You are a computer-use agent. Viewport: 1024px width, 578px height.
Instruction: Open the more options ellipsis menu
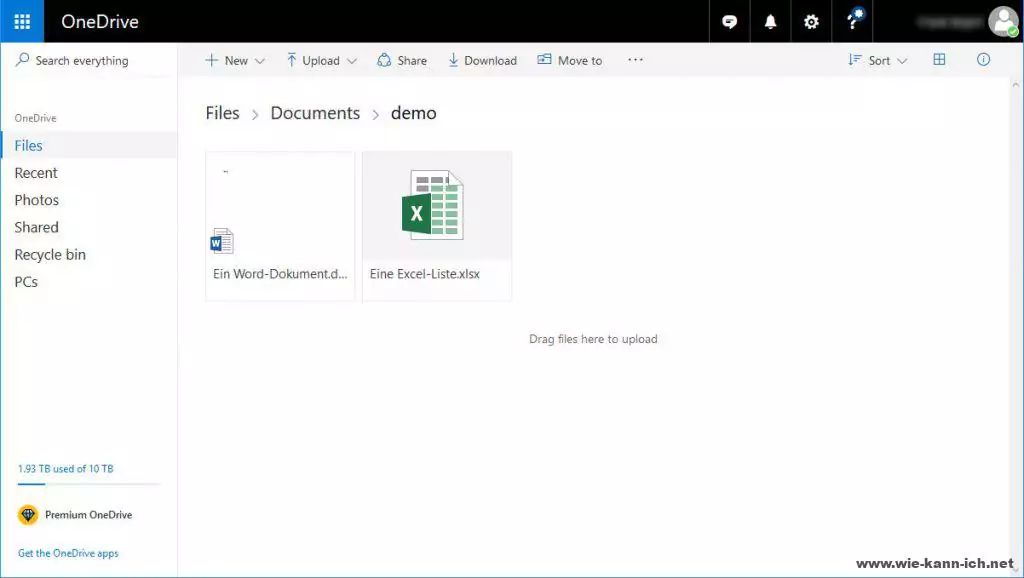635,60
